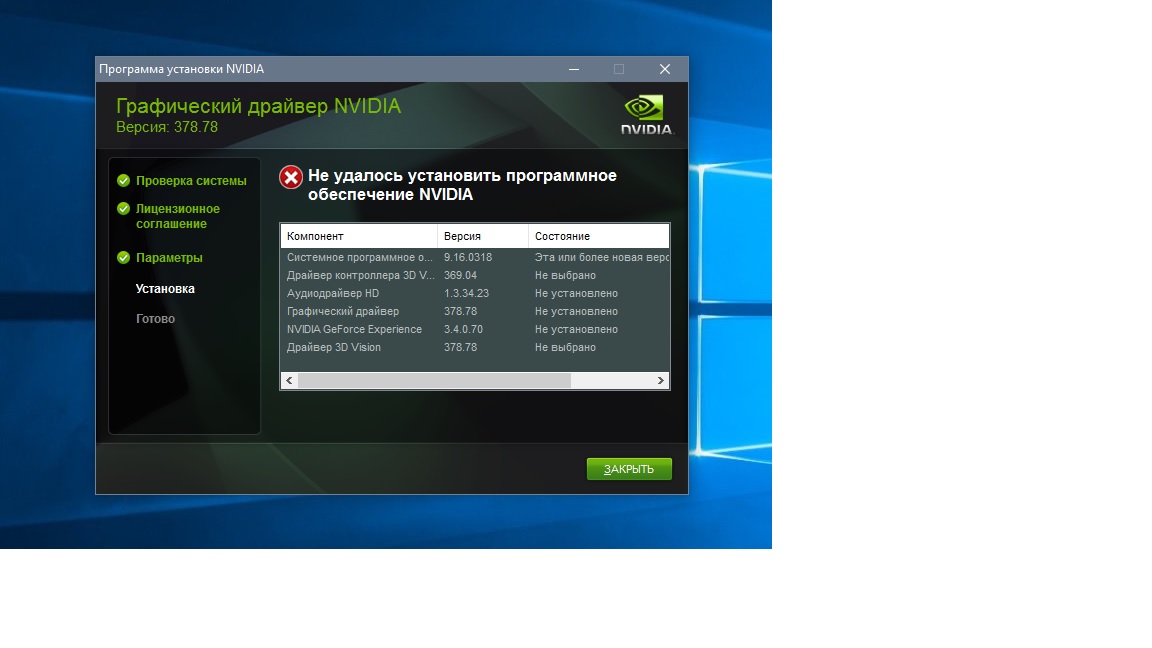This screenshot has height=648, width=1152.
Task: Select row Драйвер контроллера 3D V...
Action: [475, 276]
